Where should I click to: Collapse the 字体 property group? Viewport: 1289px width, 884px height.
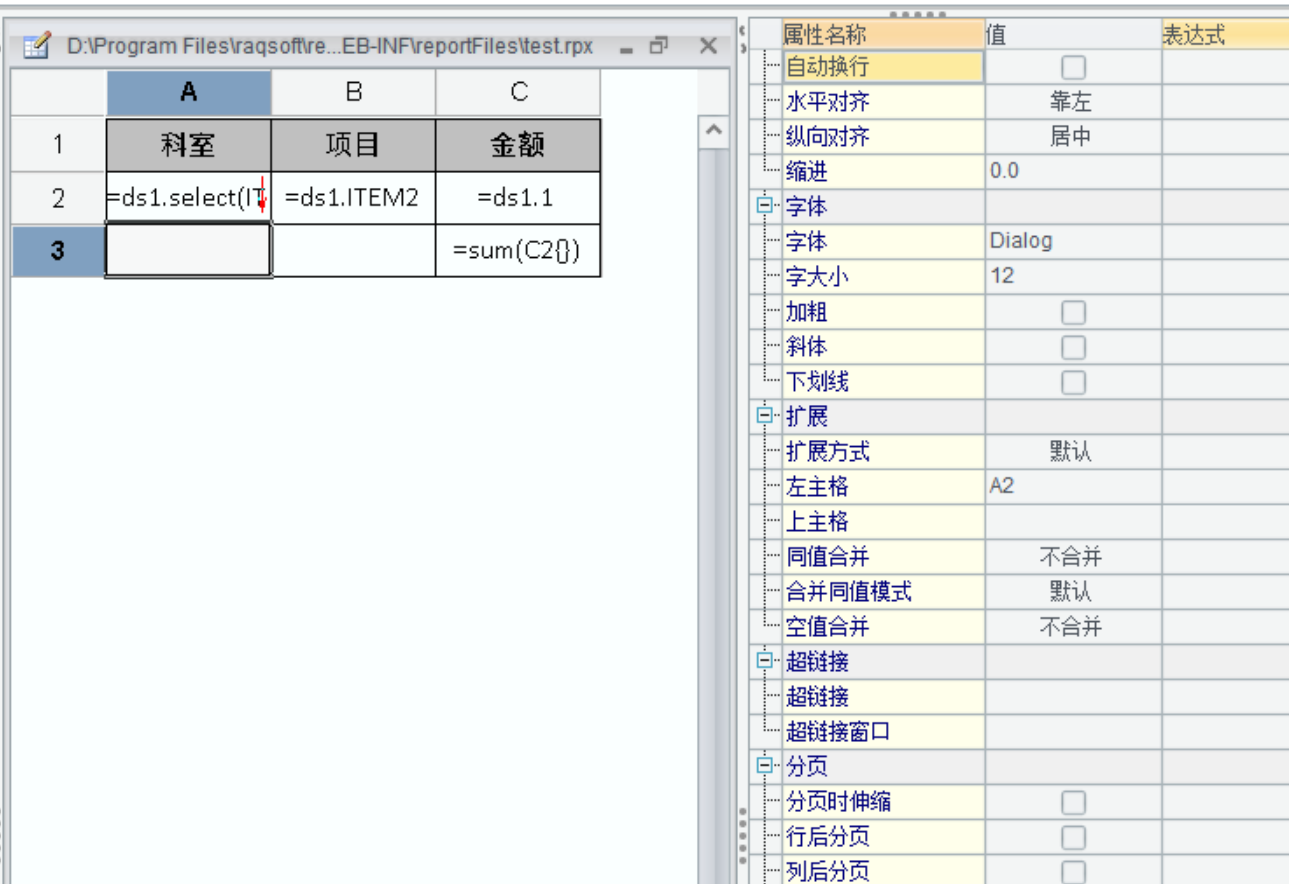pyautogui.click(x=765, y=207)
